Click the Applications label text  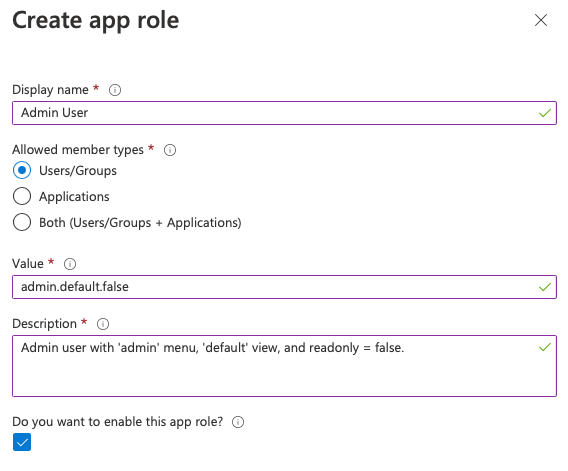coord(74,197)
